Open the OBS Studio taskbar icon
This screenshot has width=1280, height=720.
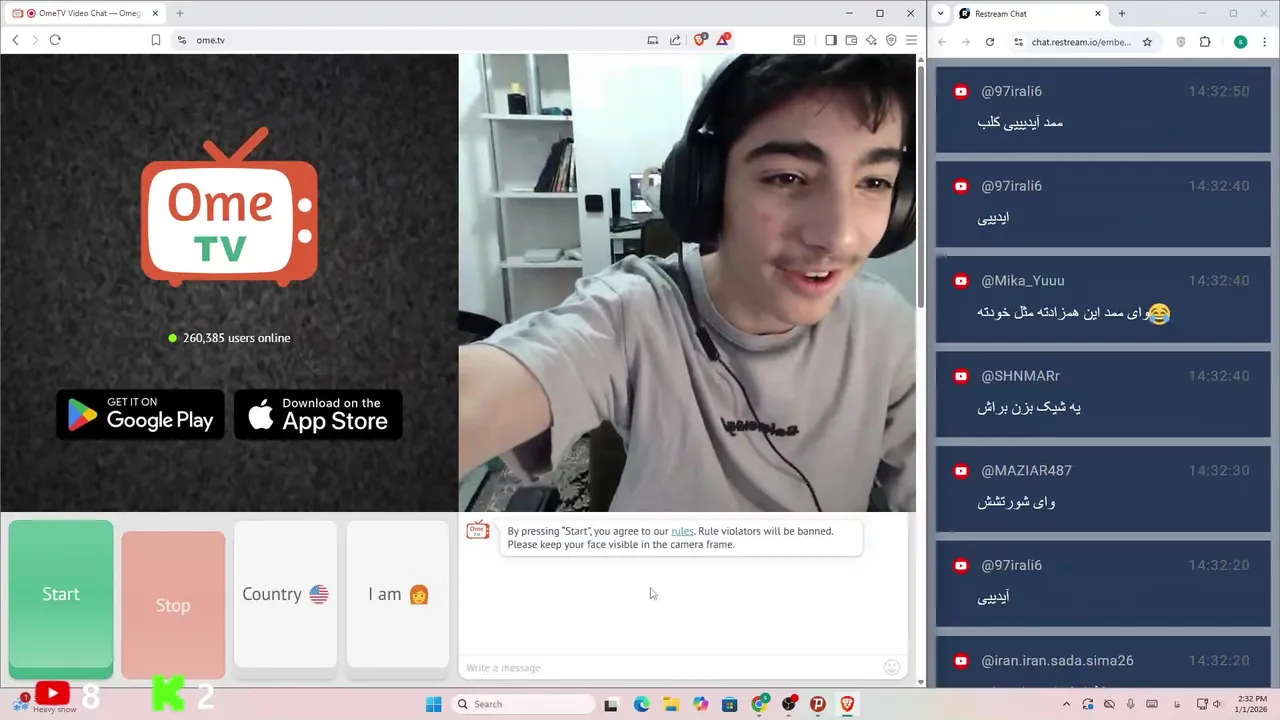coord(789,704)
